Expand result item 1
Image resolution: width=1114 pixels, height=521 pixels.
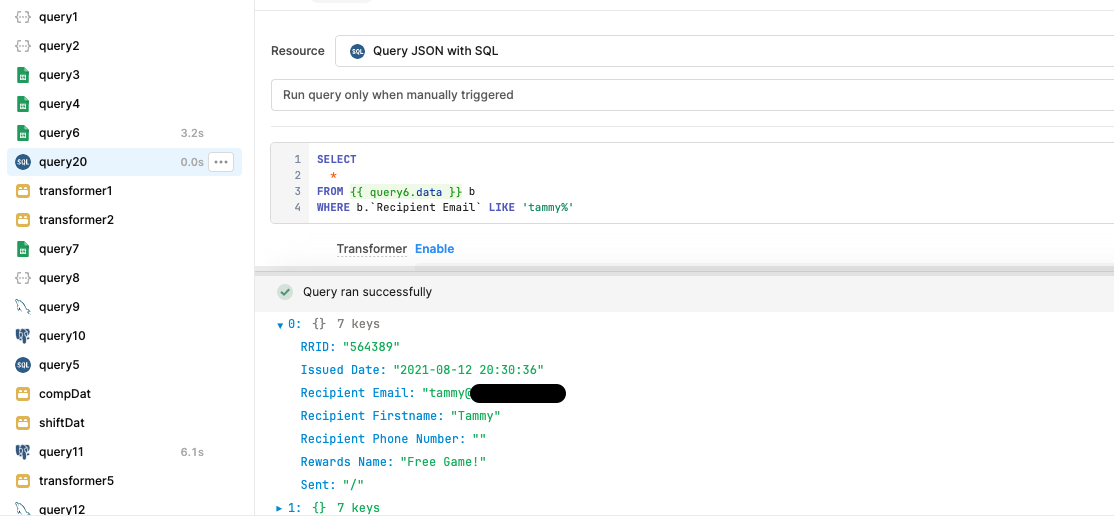click(279, 508)
